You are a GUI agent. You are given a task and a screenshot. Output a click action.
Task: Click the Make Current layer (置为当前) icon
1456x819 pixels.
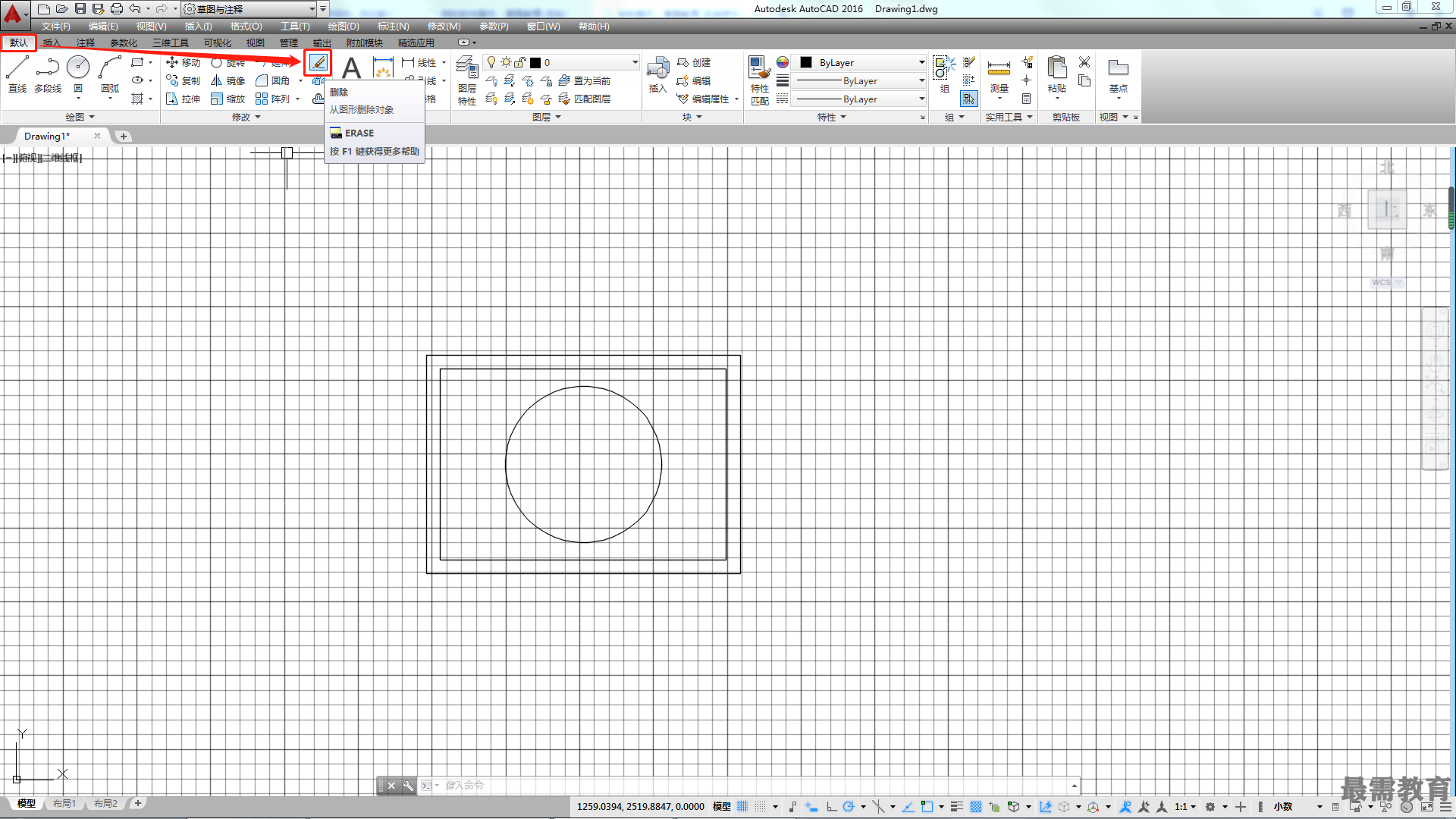point(585,80)
